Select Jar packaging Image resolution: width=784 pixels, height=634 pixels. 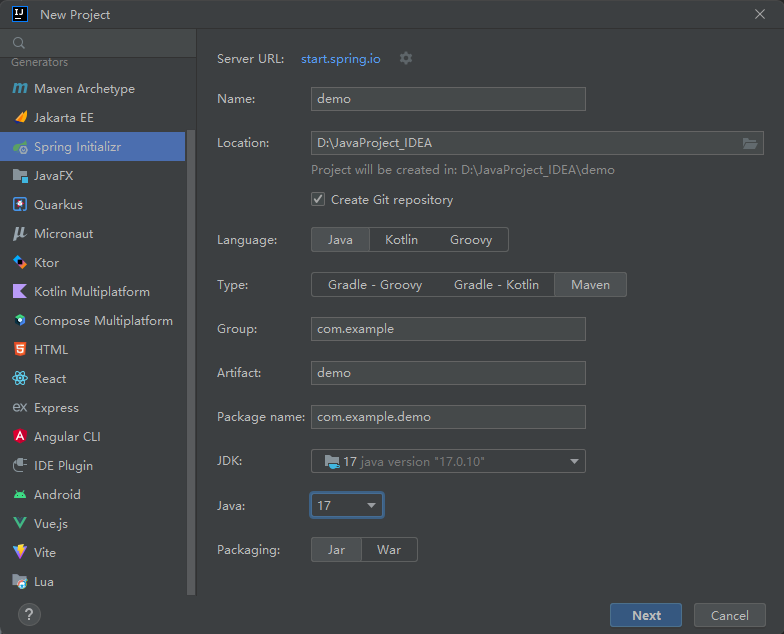tap(336, 550)
